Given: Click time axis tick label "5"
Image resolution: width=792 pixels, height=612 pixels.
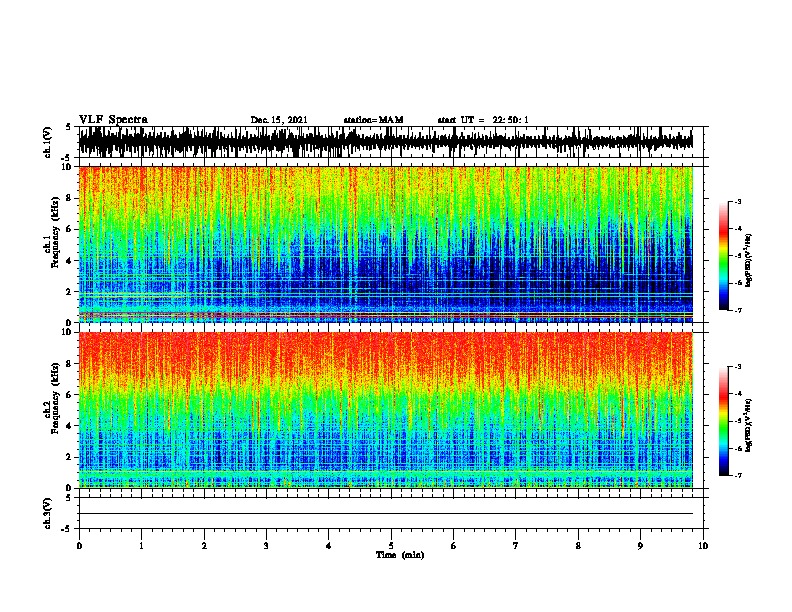Looking at the screenshot, I should point(391,546).
